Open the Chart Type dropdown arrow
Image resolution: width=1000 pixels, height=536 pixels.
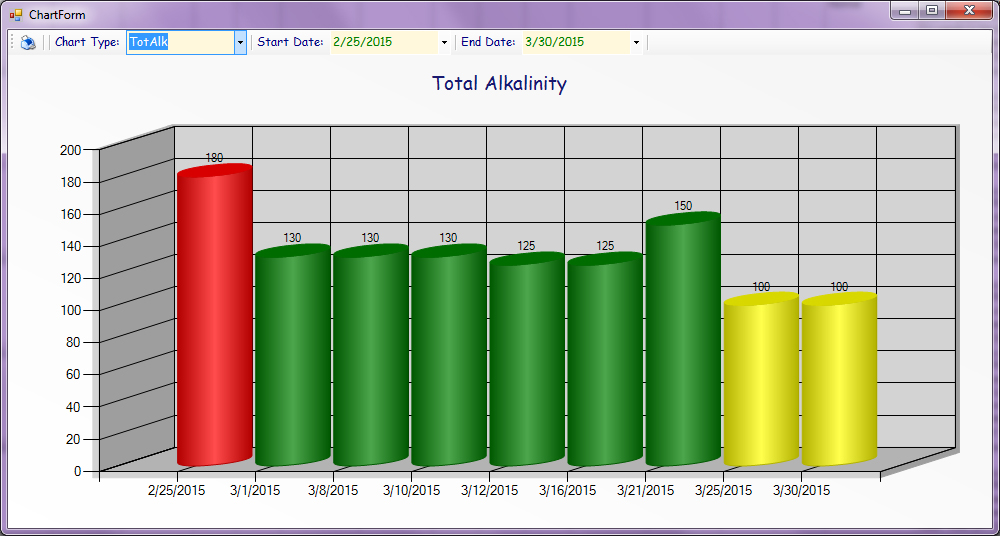[x=240, y=43]
